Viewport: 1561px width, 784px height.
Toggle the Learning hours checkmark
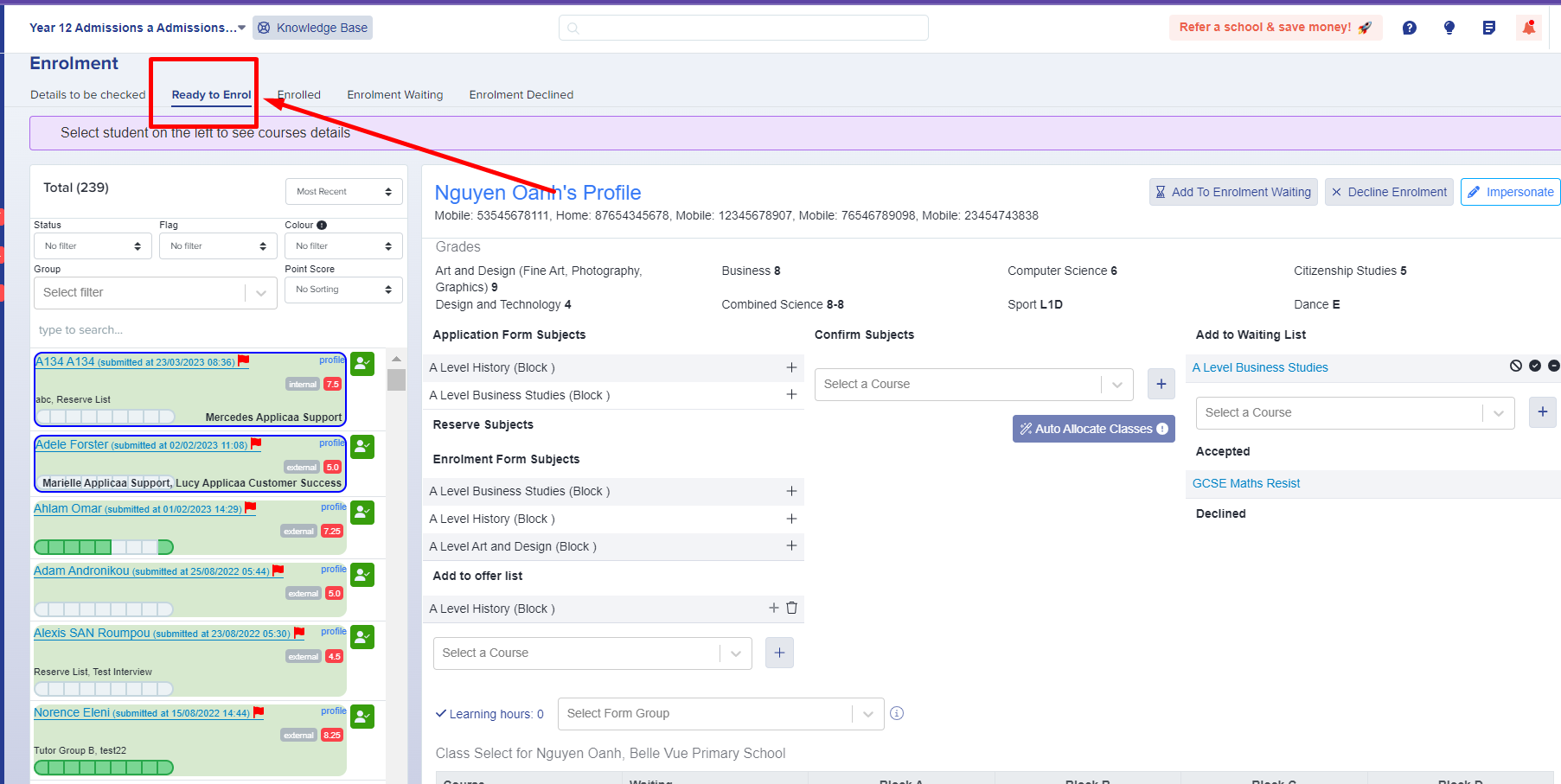[x=441, y=713]
